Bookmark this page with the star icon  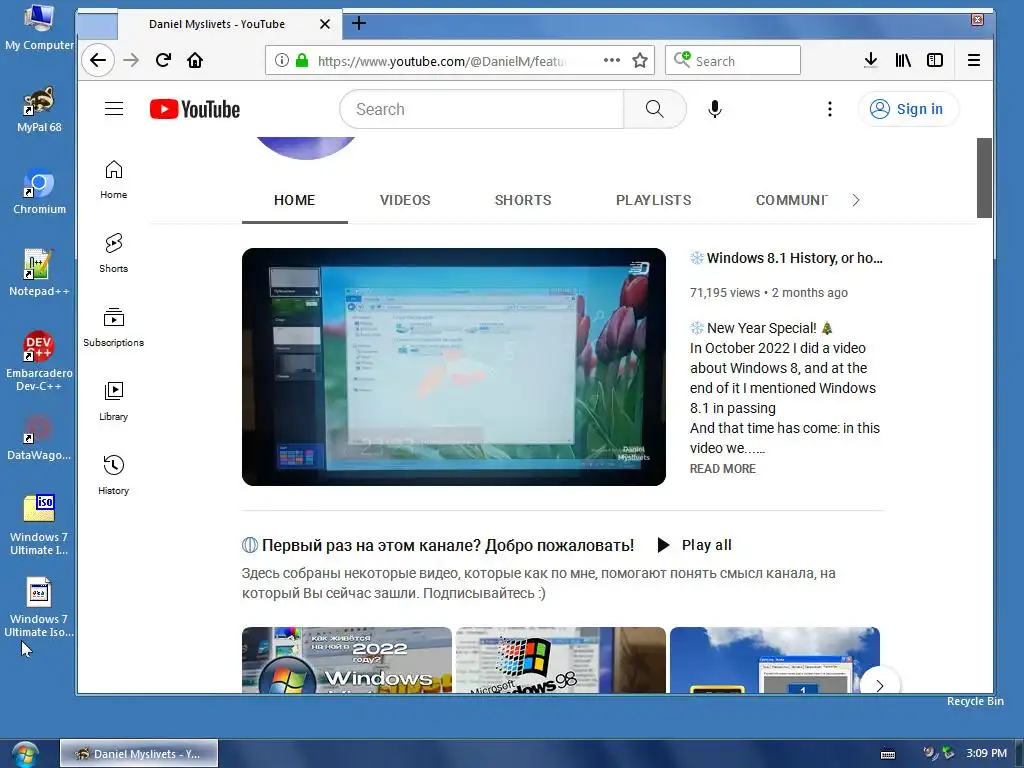(x=640, y=61)
